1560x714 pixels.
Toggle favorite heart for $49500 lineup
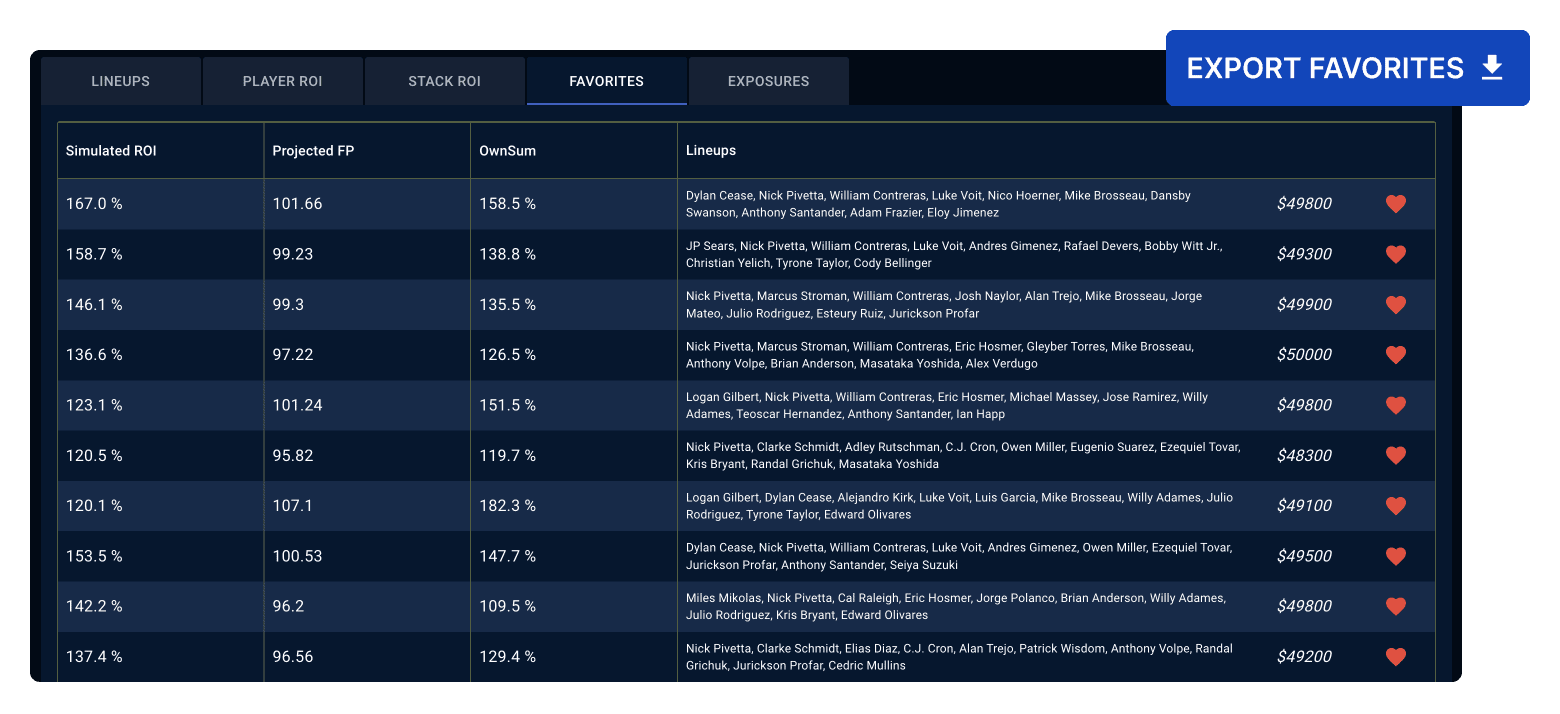[1396, 556]
